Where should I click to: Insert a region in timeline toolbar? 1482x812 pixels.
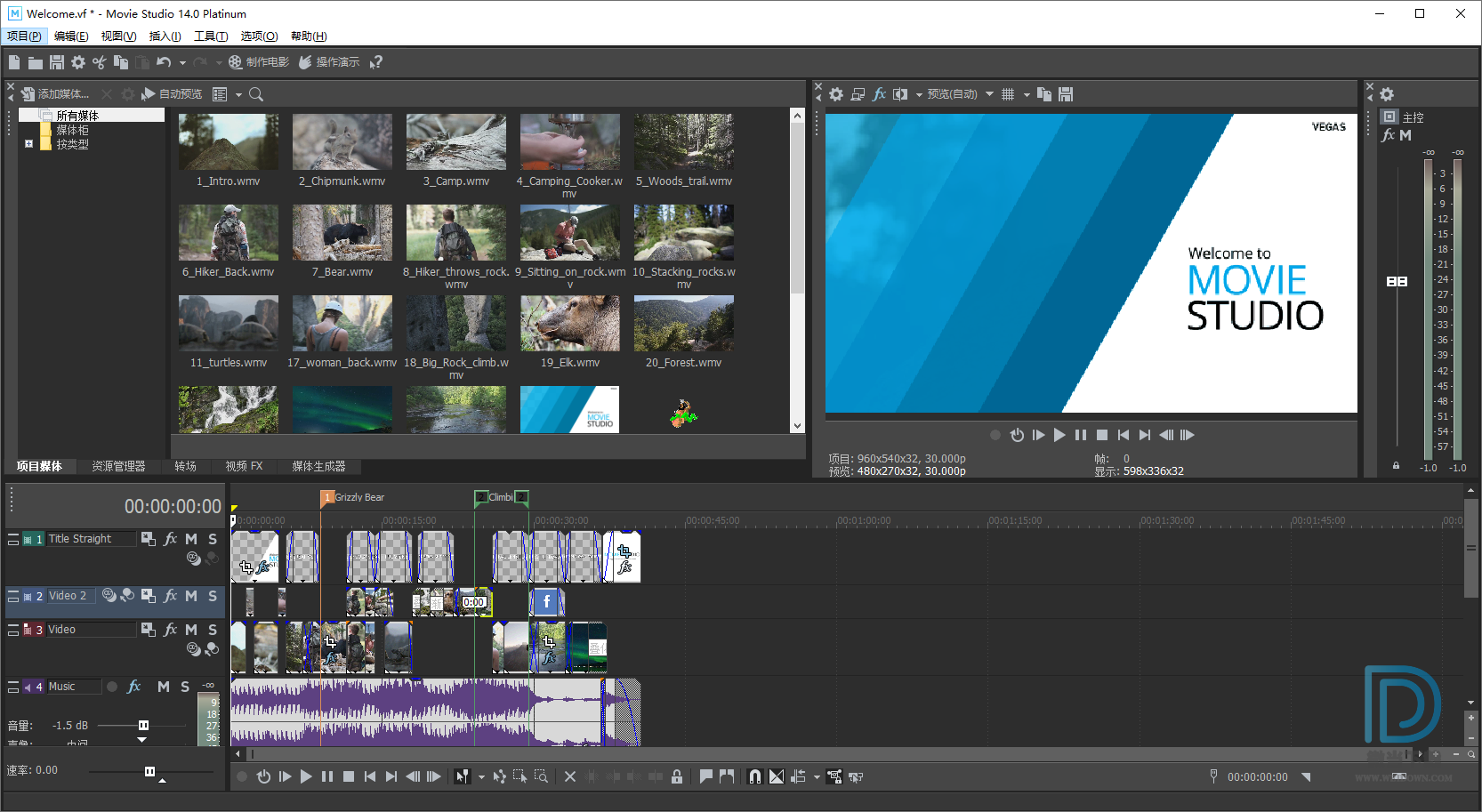pos(727,776)
